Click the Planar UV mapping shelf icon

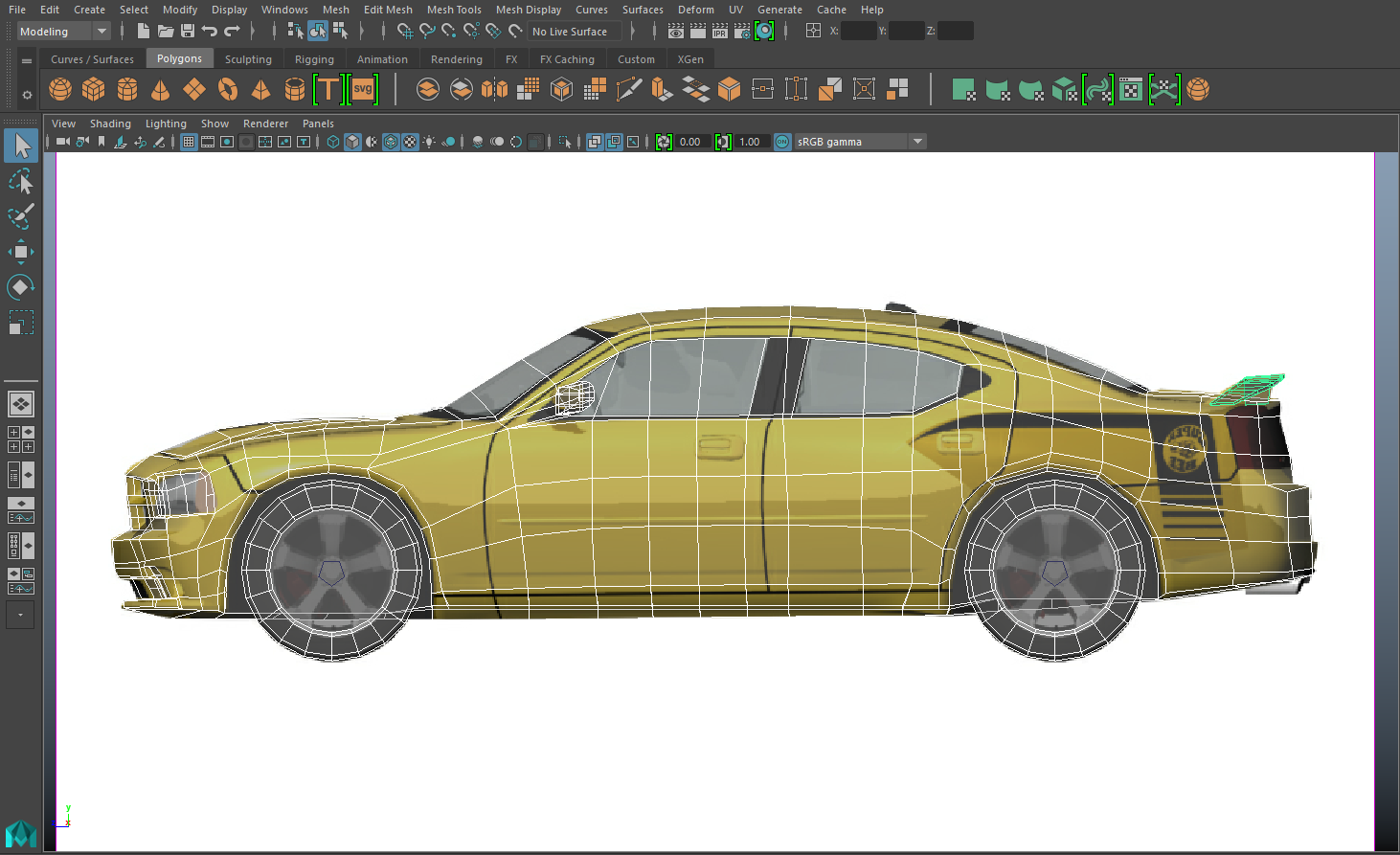(964, 90)
